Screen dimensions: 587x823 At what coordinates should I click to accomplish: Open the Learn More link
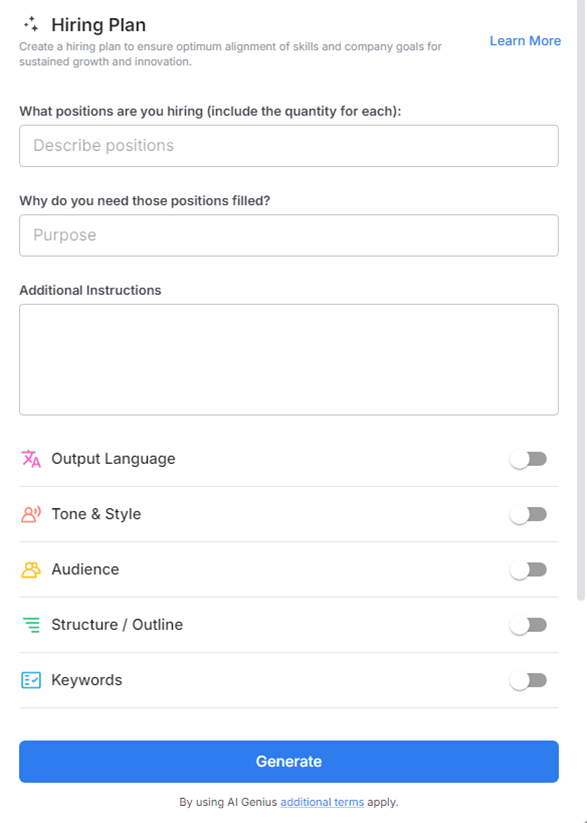(x=525, y=40)
